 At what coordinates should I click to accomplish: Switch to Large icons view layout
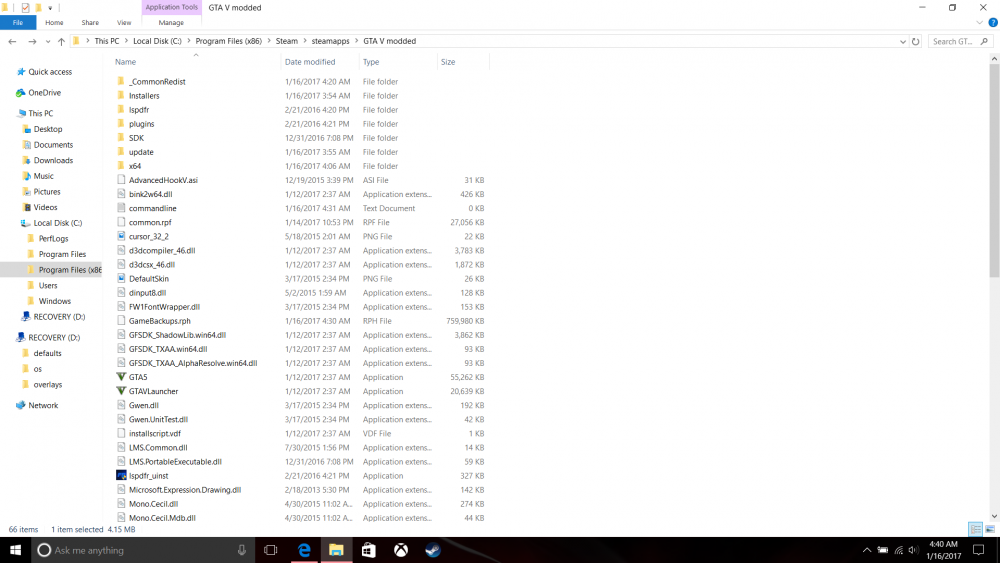click(x=990, y=529)
